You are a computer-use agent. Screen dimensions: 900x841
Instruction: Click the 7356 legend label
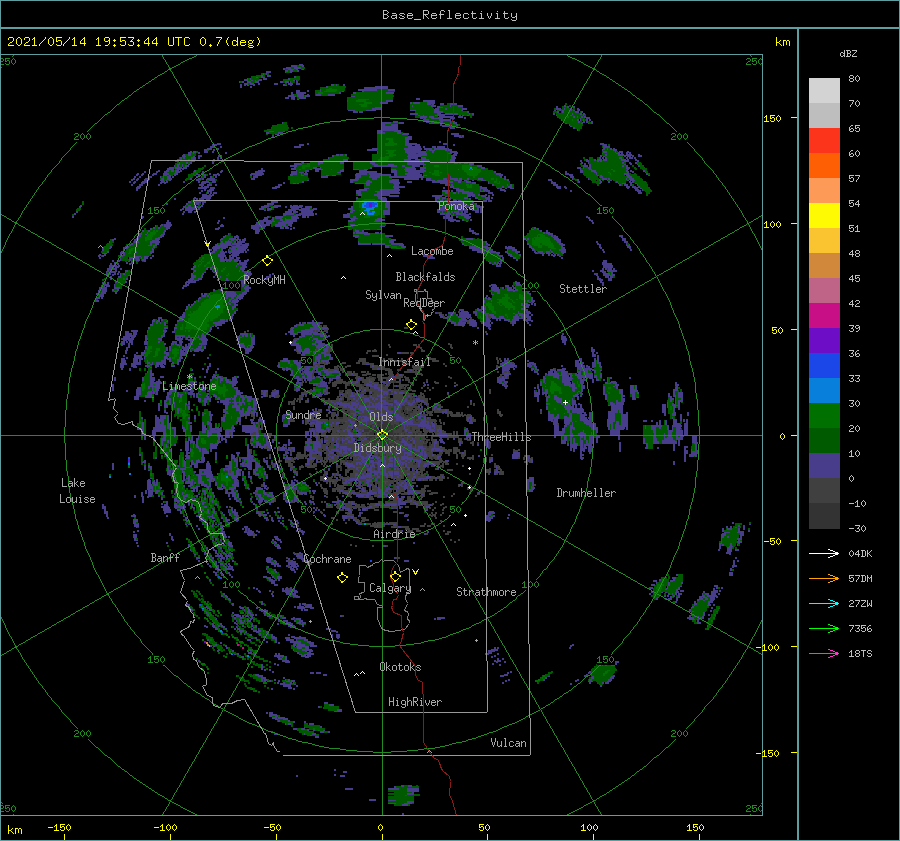coord(860,629)
